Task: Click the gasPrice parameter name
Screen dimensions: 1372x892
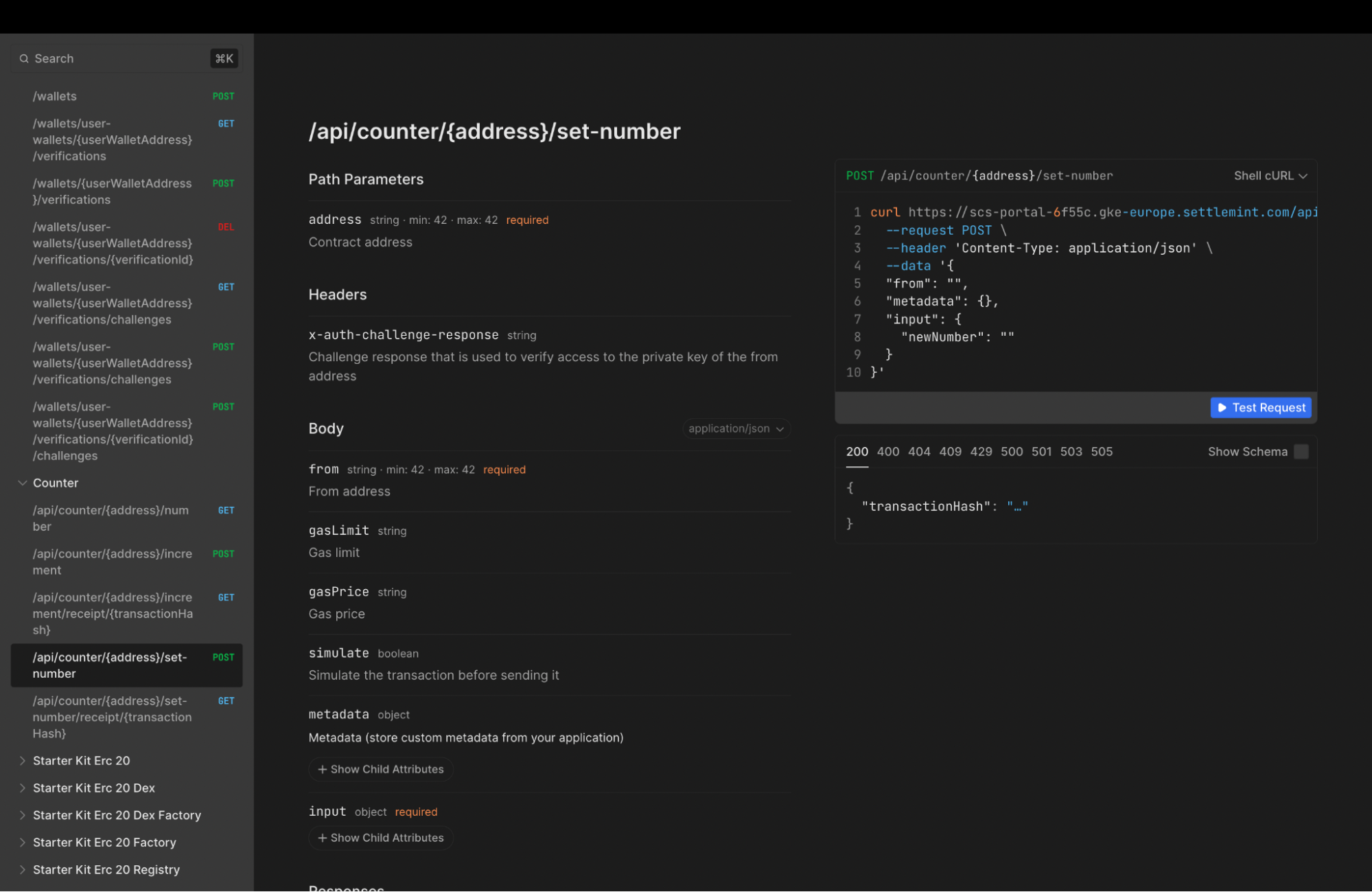Action: click(339, 593)
